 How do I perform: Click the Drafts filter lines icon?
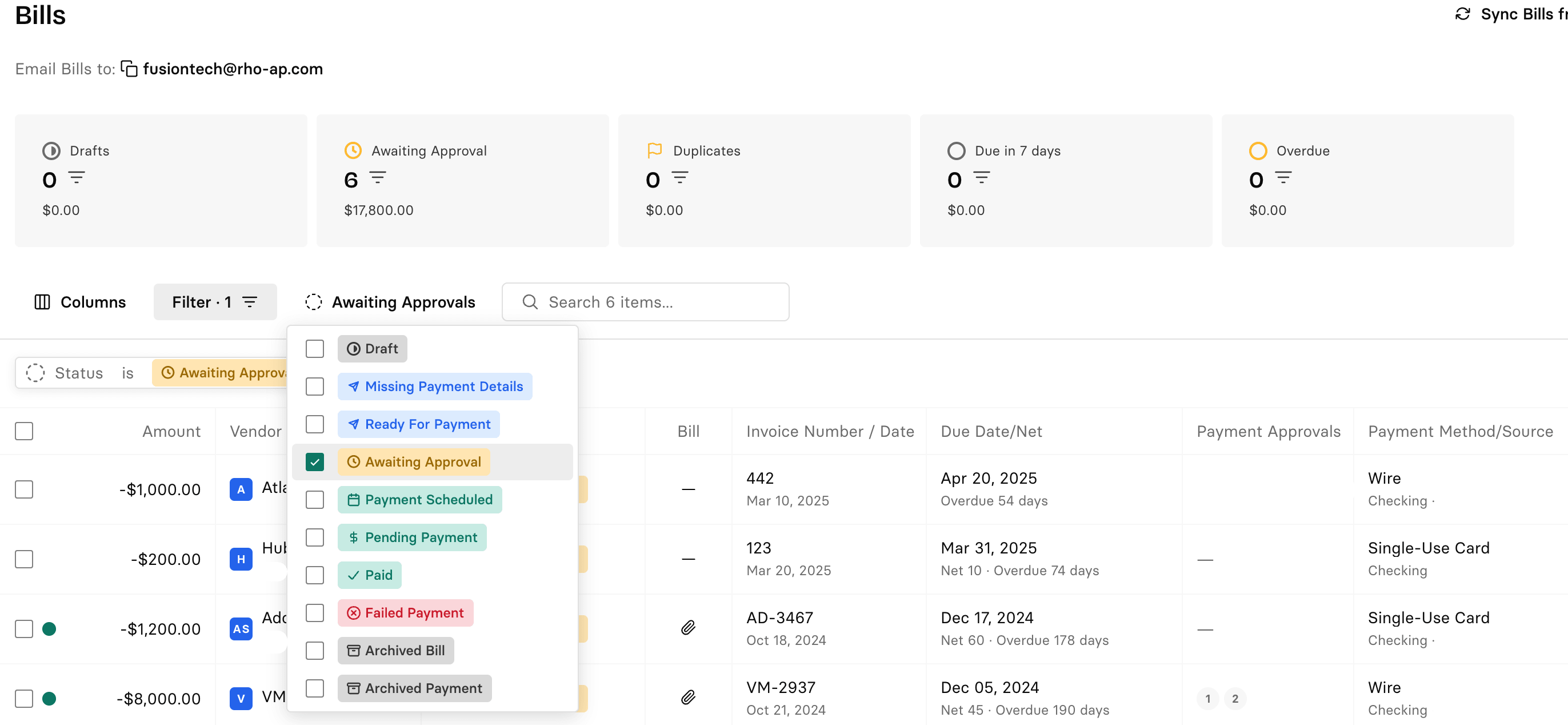tap(77, 178)
